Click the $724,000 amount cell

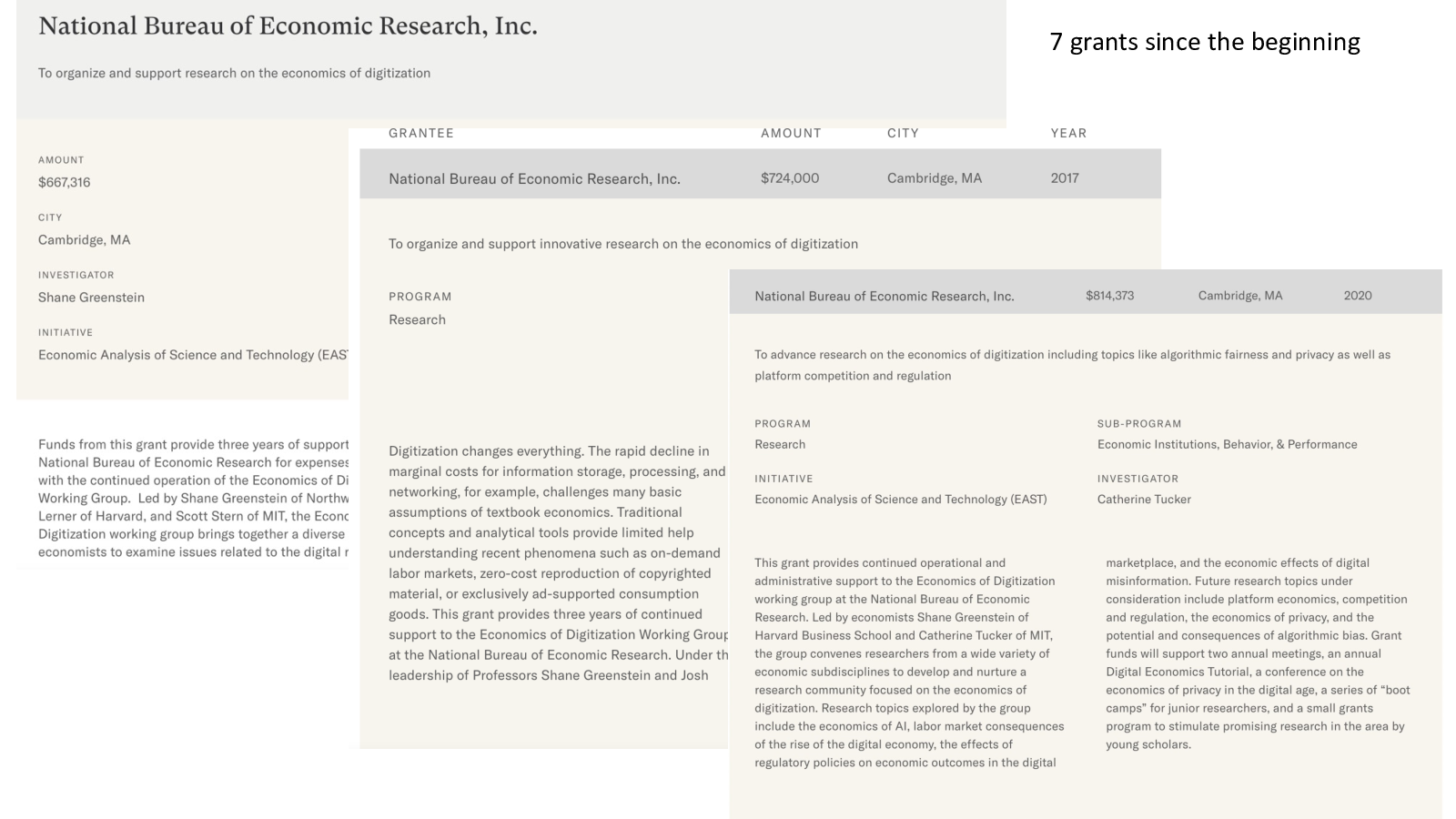click(x=790, y=178)
